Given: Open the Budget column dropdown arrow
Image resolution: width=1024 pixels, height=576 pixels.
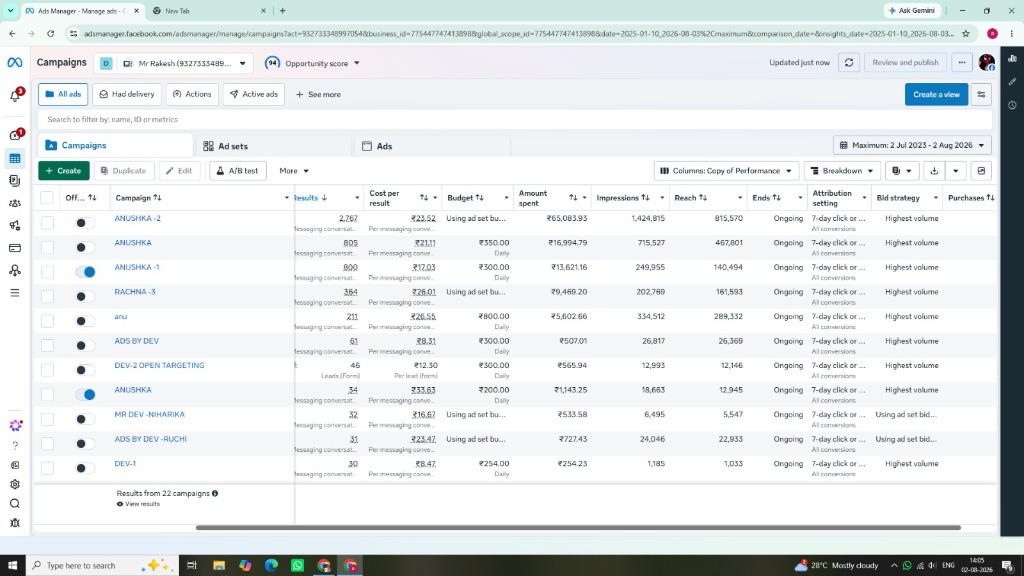Looking at the screenshot, I should [506, 198].
